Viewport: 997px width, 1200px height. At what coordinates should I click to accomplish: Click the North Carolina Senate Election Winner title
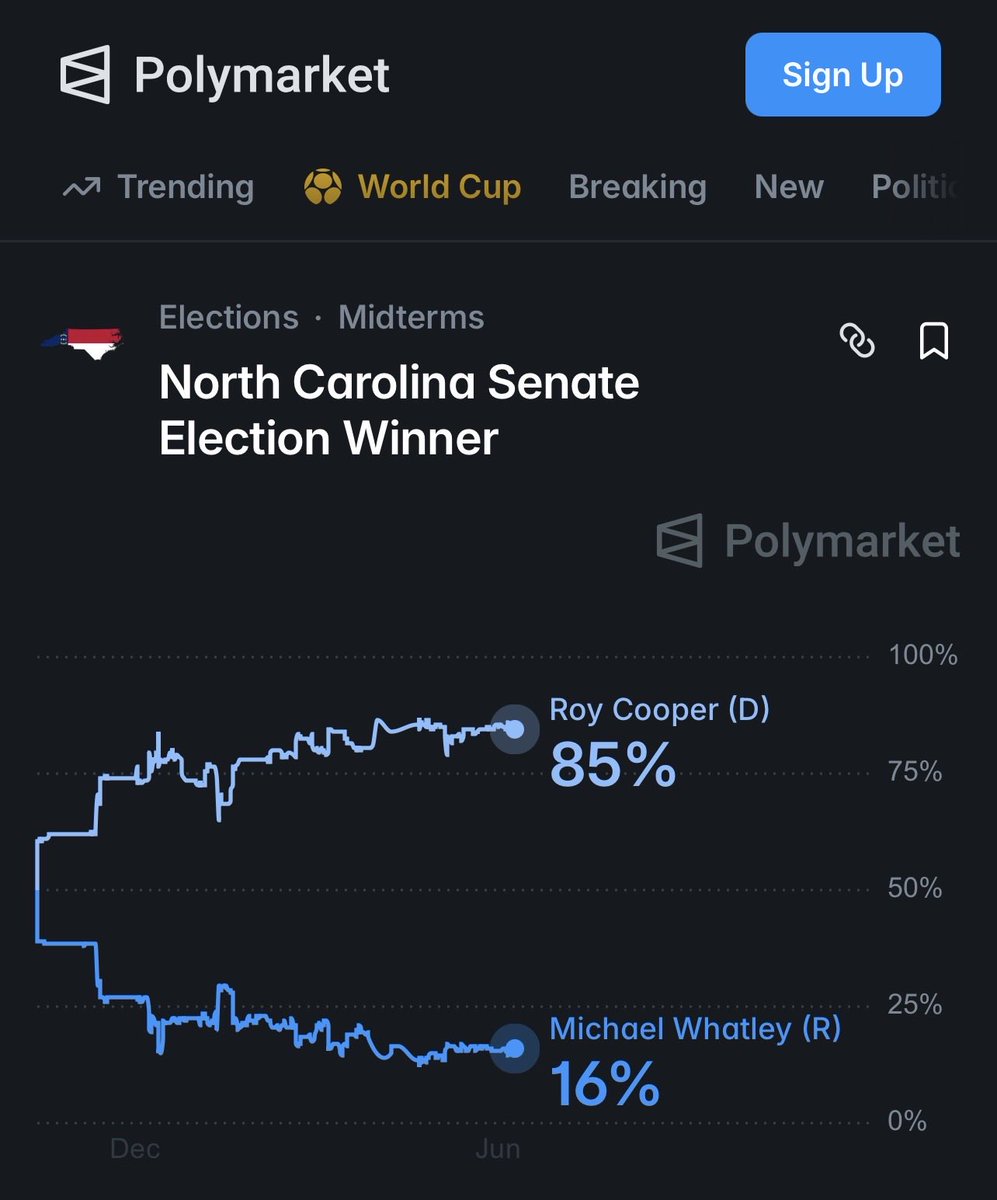pos(399,410)
